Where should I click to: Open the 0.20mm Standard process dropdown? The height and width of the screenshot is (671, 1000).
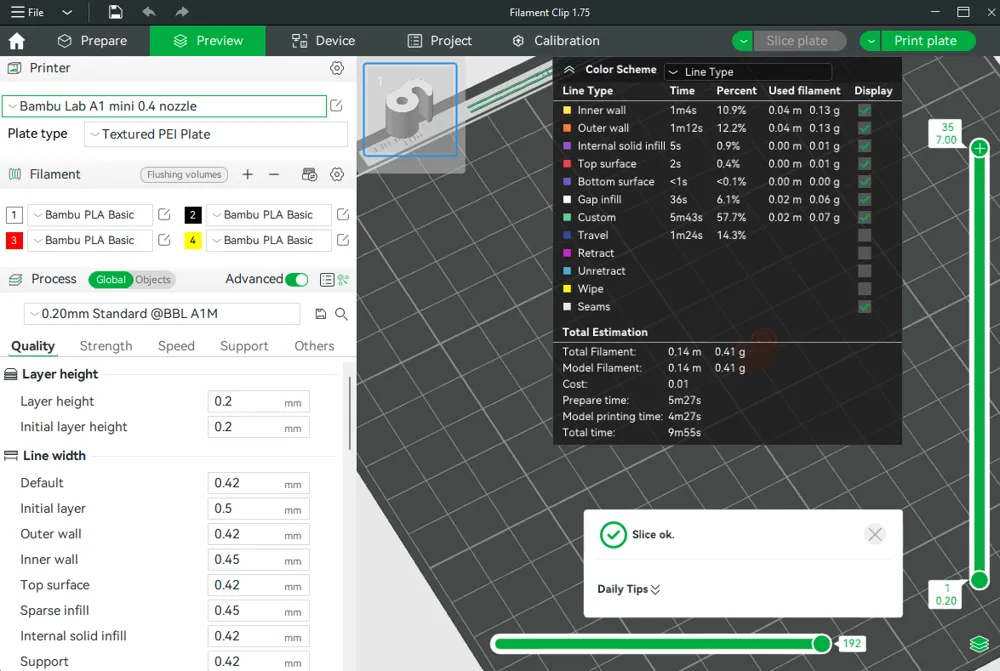[162, 314]
